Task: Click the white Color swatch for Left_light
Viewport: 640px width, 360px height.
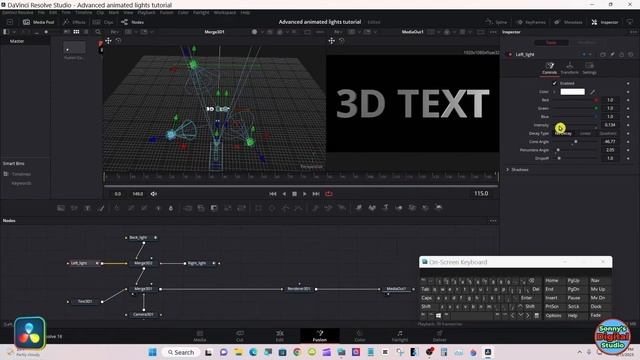Action: coord(572,92)
